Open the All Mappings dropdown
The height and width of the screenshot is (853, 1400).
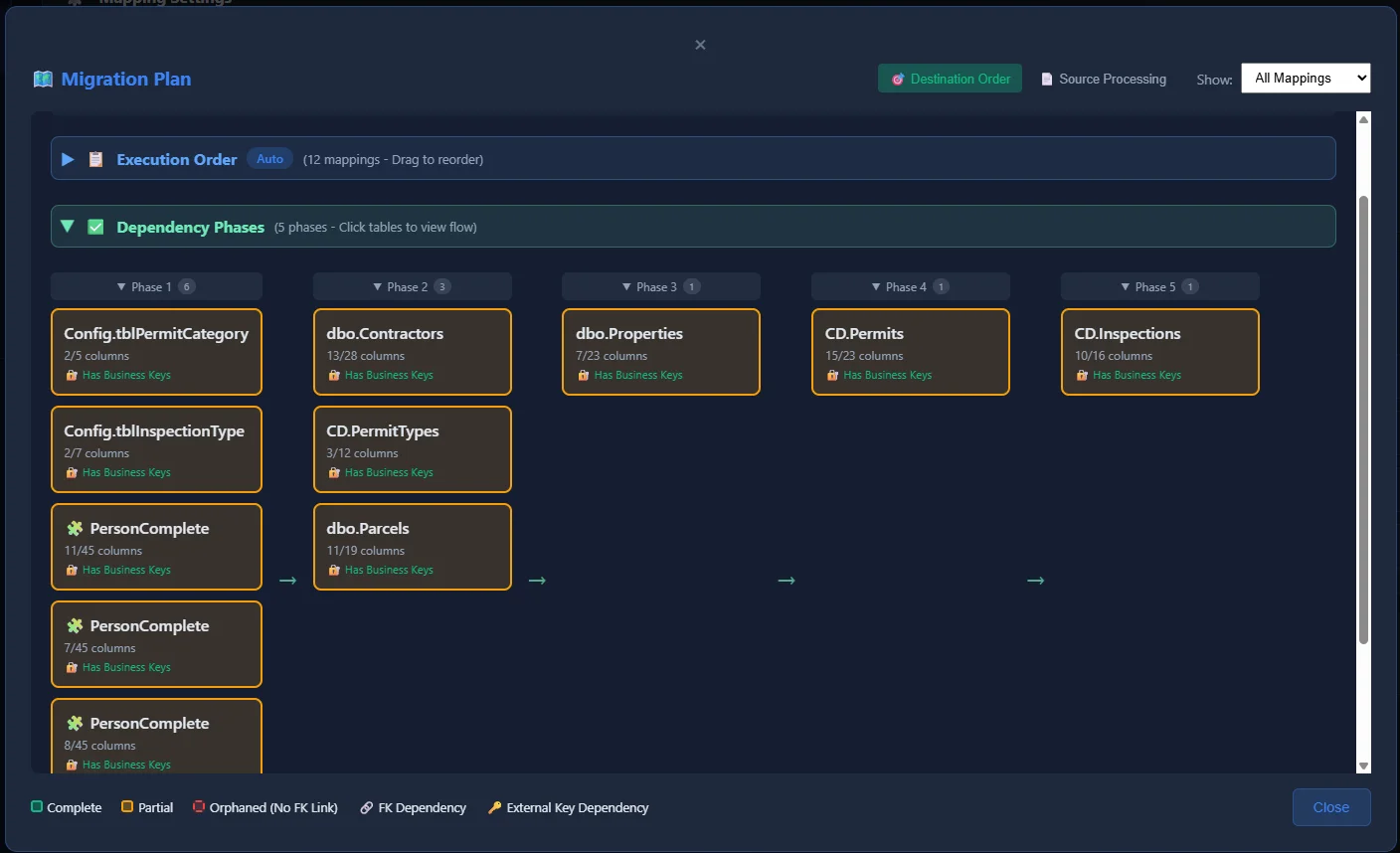pos(1306,78)
